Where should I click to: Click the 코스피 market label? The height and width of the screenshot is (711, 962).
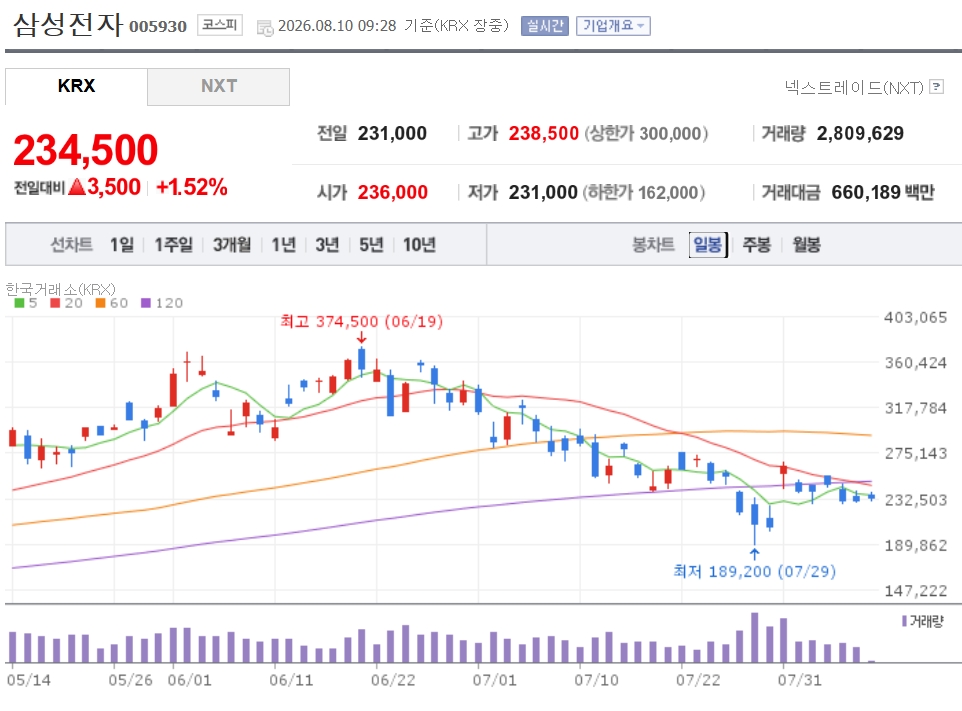point(220,25)
